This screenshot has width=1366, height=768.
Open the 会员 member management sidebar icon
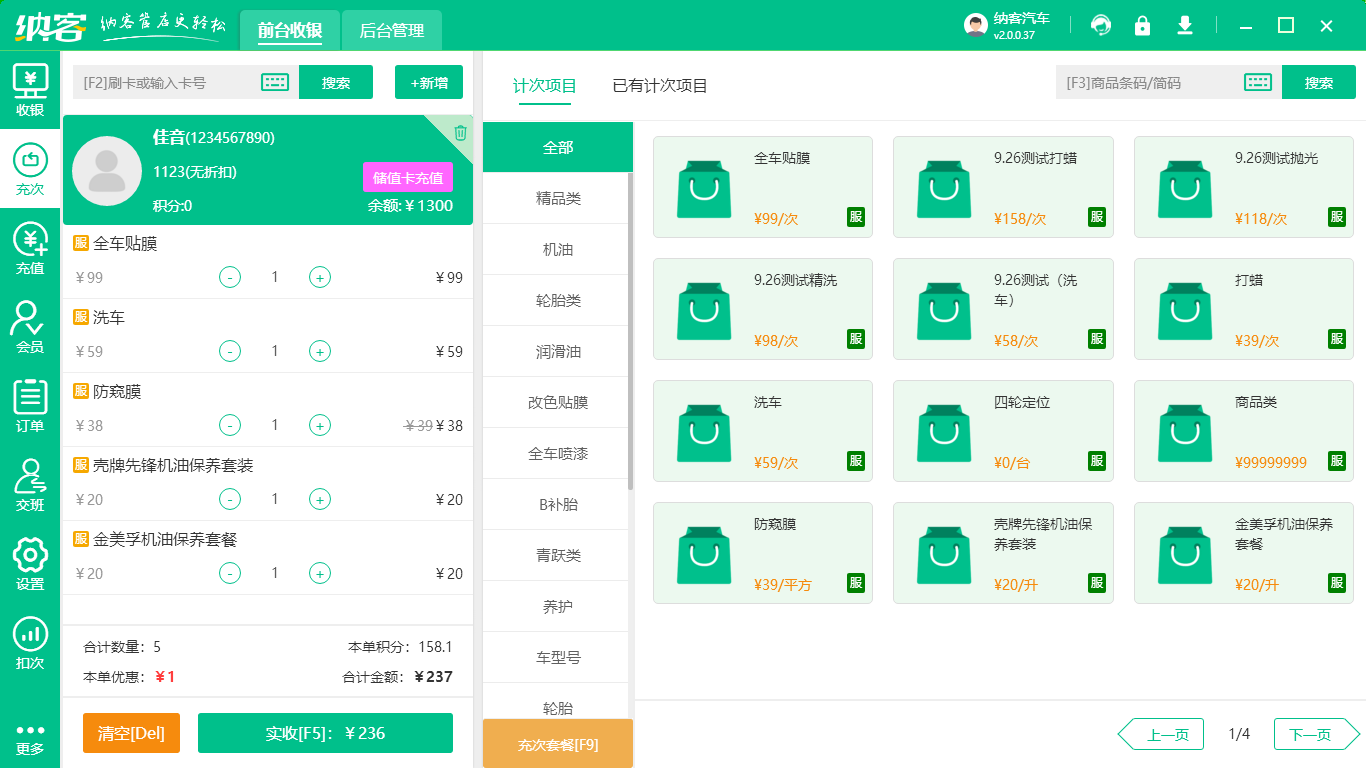[30, 328]
